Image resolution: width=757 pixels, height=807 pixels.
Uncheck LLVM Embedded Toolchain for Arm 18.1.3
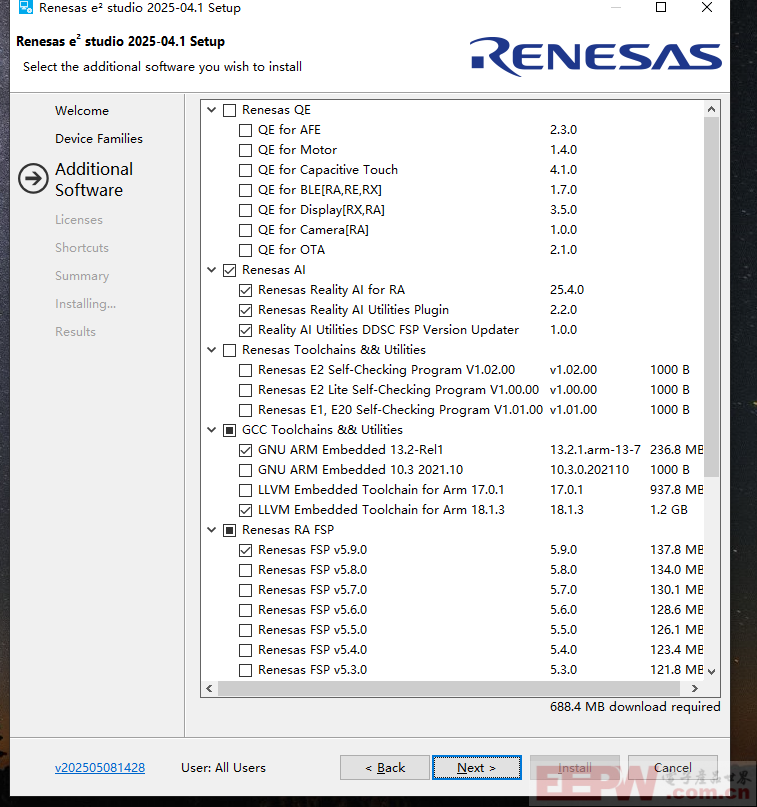[x=245, y=511]
